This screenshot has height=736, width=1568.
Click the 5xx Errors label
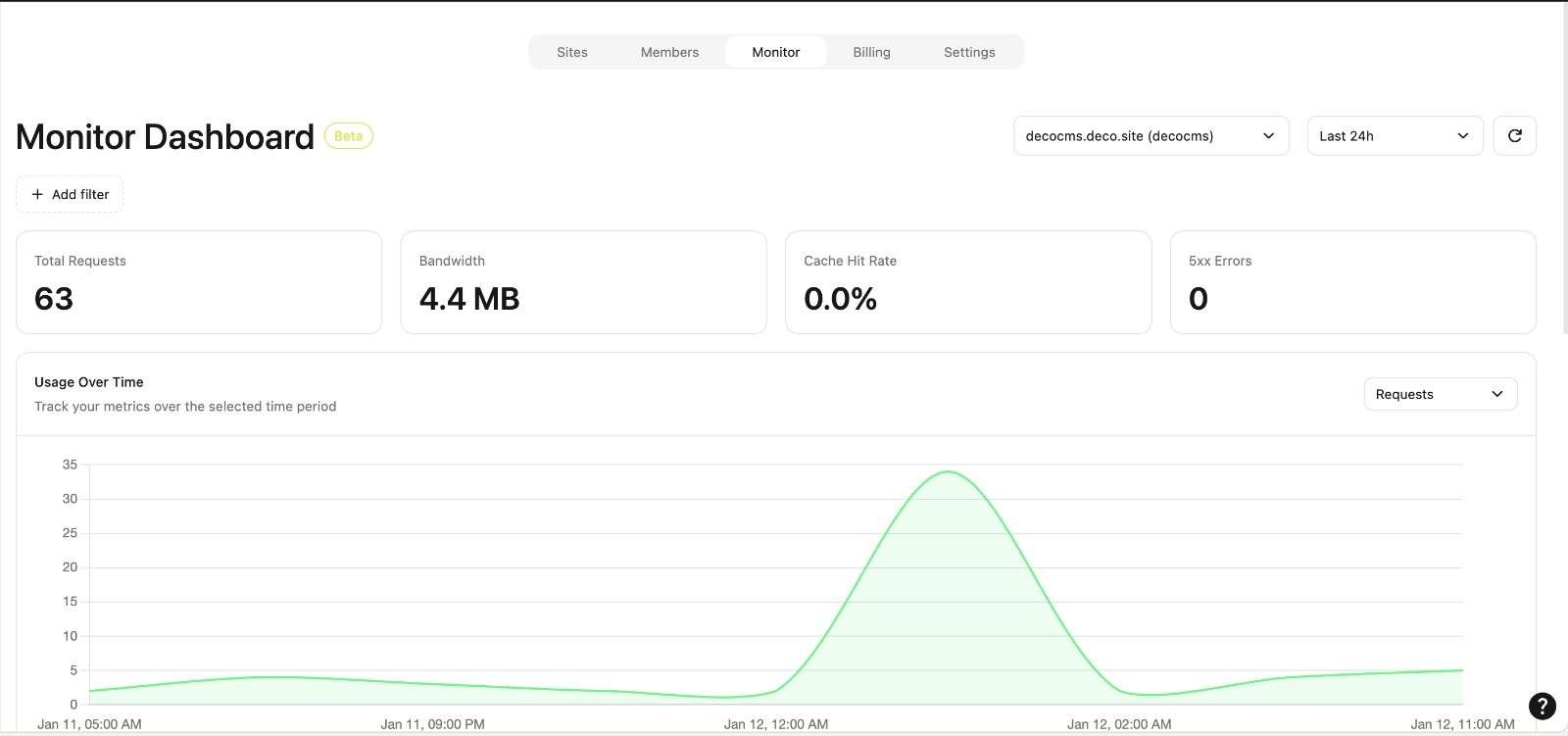coord(1220,261)
